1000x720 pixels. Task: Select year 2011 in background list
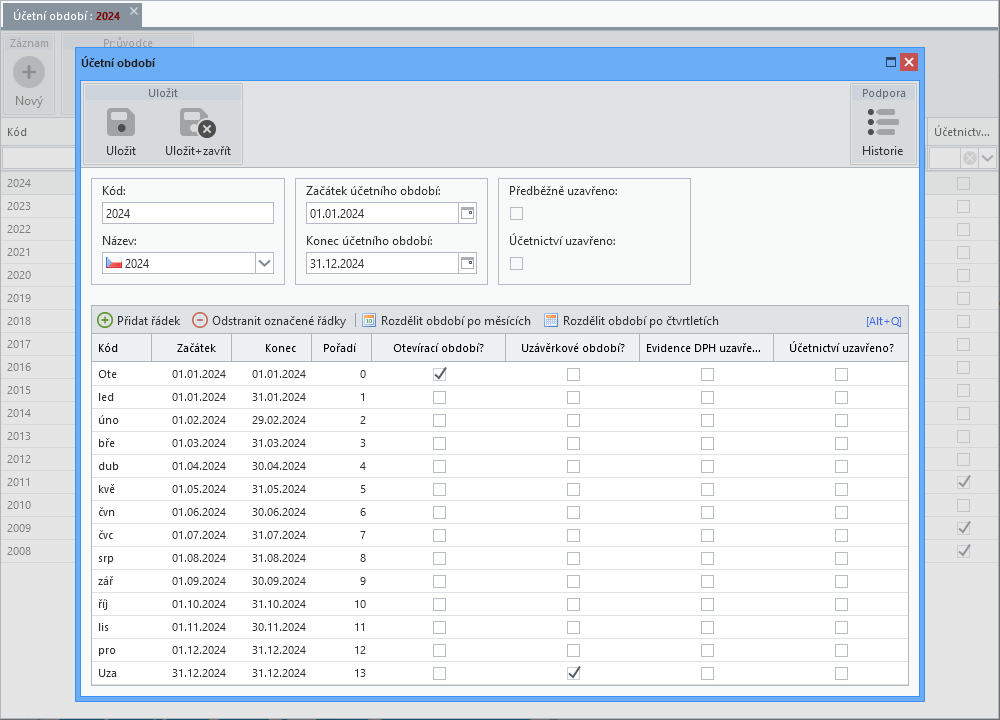click(19, 481)
